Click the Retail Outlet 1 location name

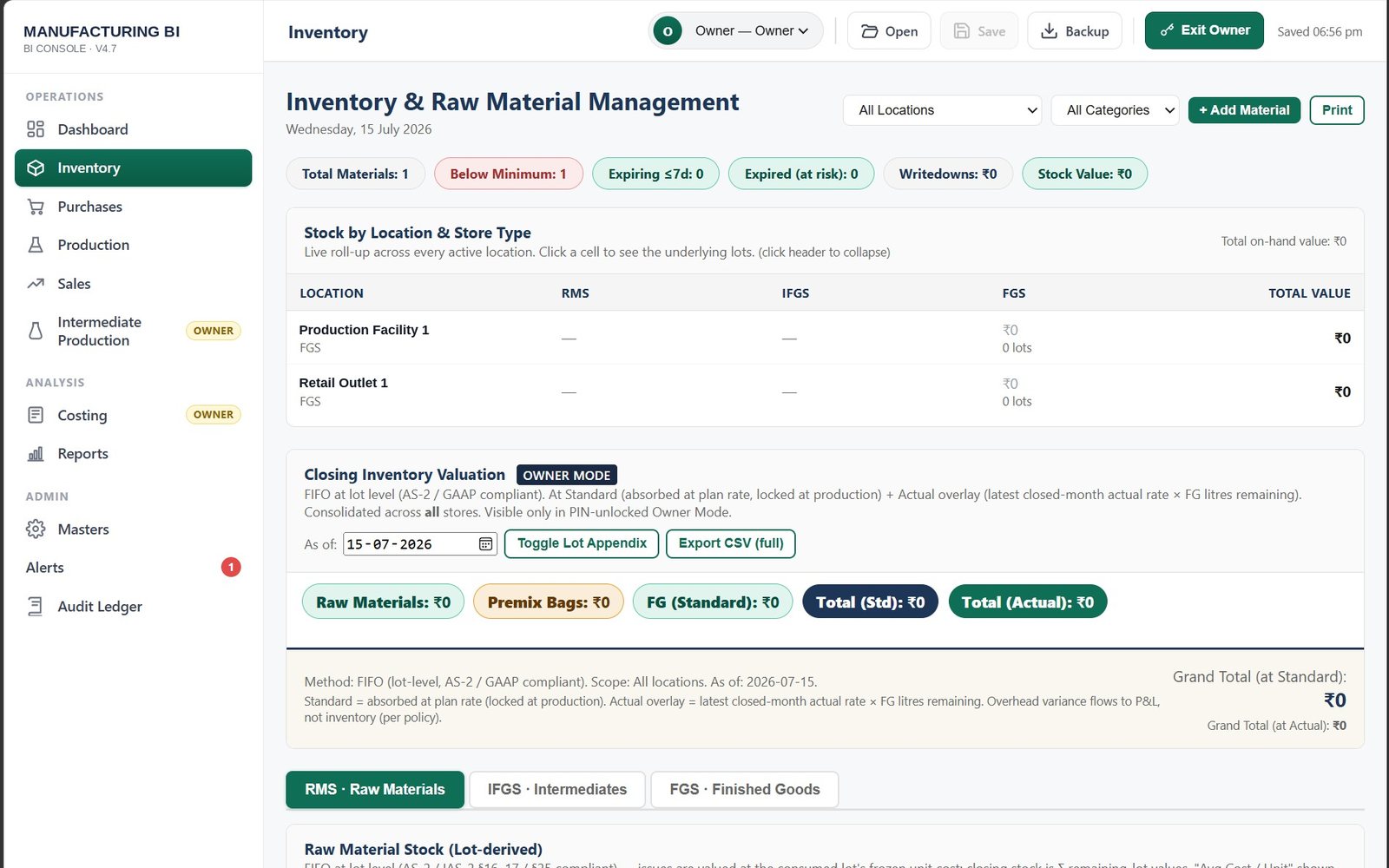[343, 383]
